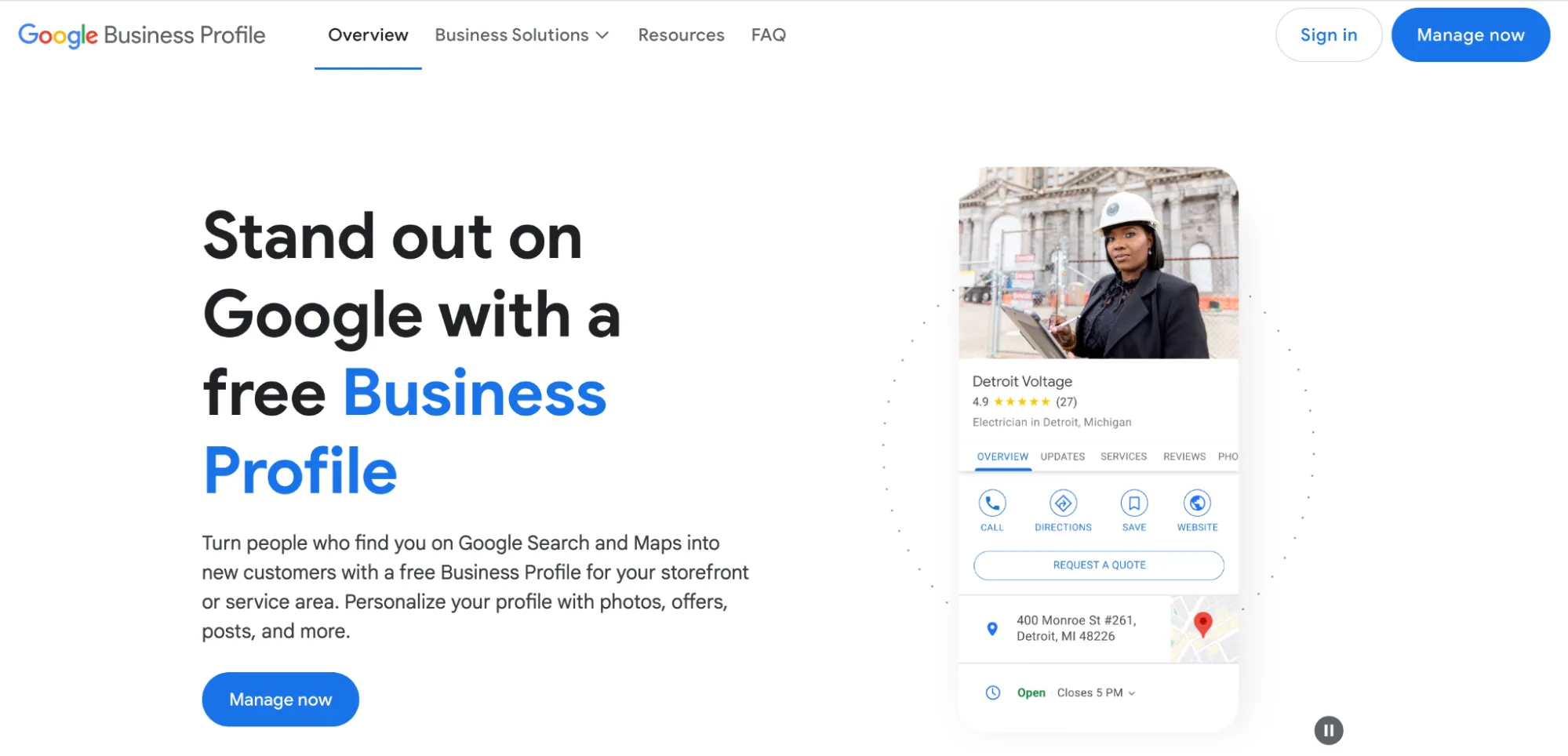This screenshot has width=1568, height=756.
Task: Click Sign in at the top right
Action: point(1328,35)
